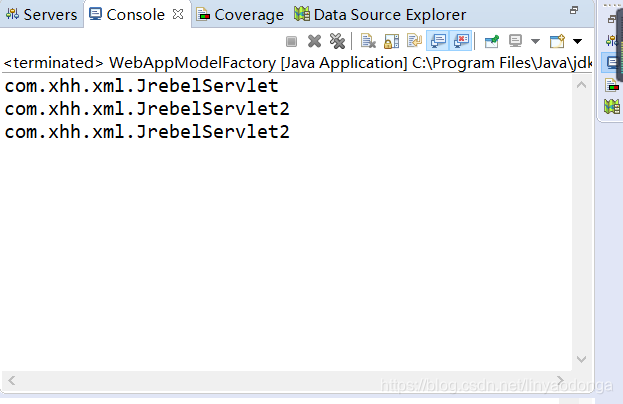
Task: Click the Open Console new-window icon
Action: point(557,41)
